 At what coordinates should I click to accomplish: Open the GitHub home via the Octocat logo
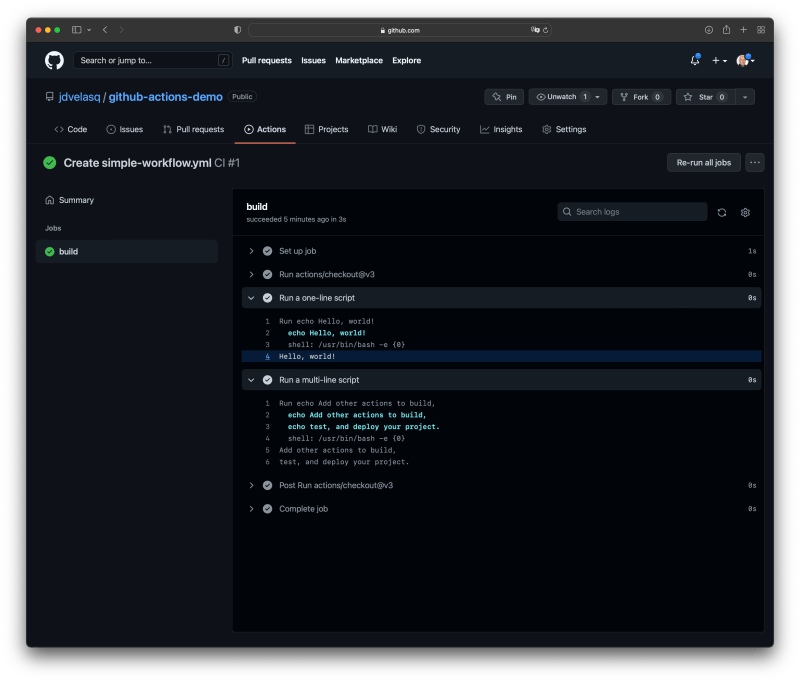[x=53, y=60]
